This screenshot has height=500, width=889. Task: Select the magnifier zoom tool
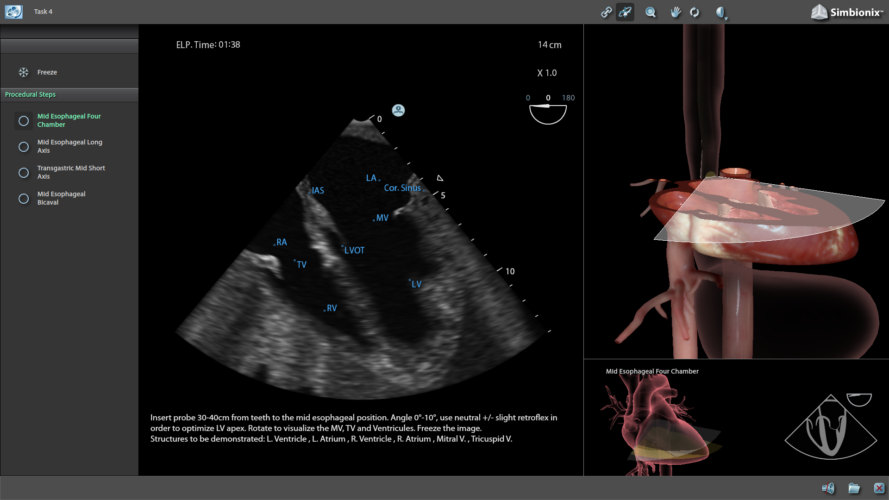coord(651,12)
